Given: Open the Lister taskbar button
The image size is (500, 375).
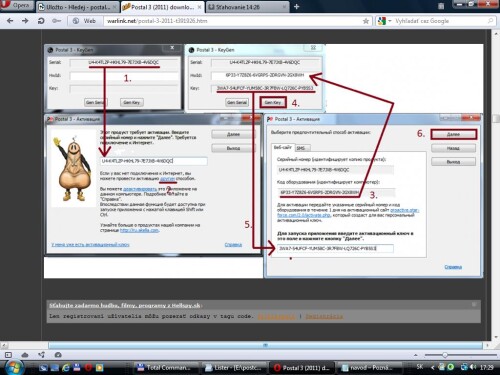Looking at the screenshot, I should click(234, 368).
